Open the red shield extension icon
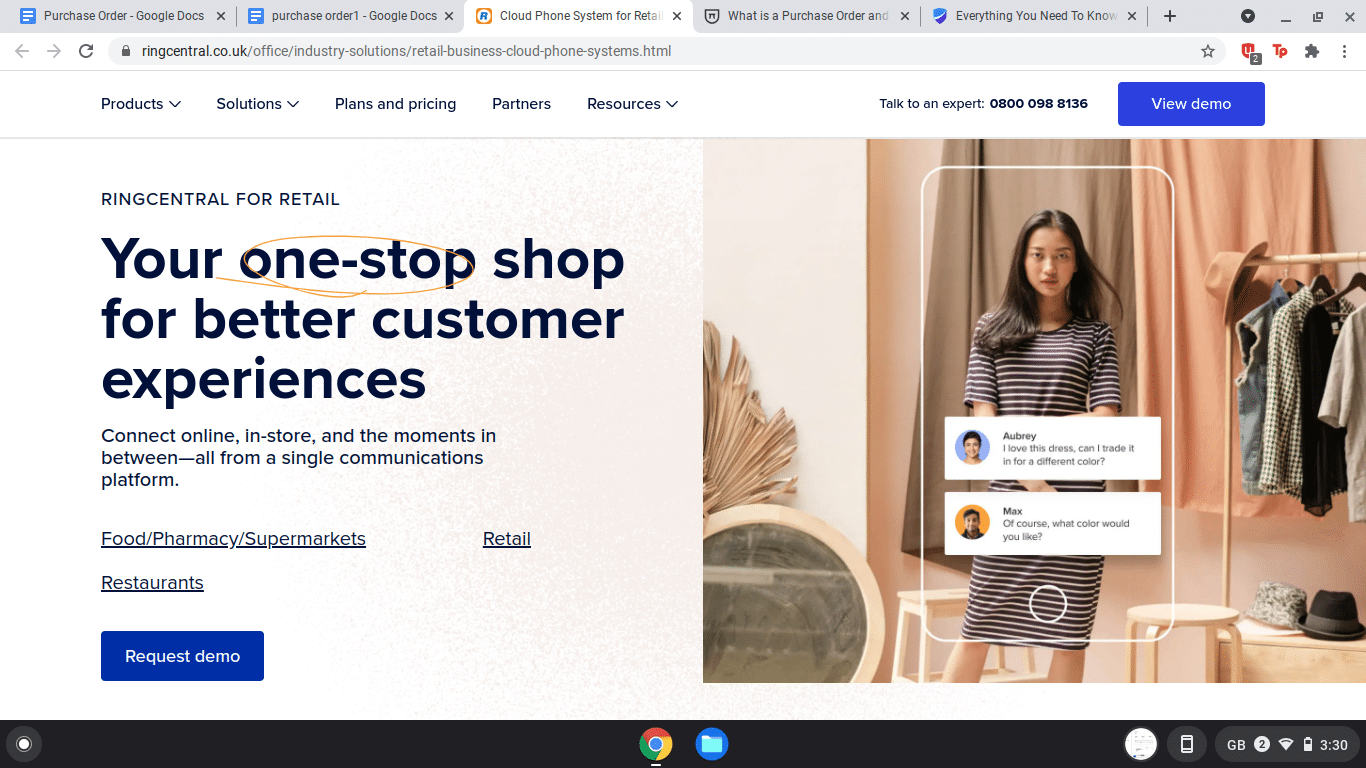This screenshot has height=768, width=1366. tap(1249, 52)
